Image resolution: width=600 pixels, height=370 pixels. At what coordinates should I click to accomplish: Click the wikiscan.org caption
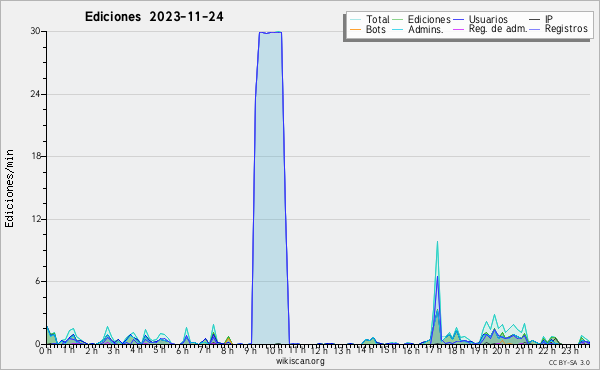[x=300, y=361]
